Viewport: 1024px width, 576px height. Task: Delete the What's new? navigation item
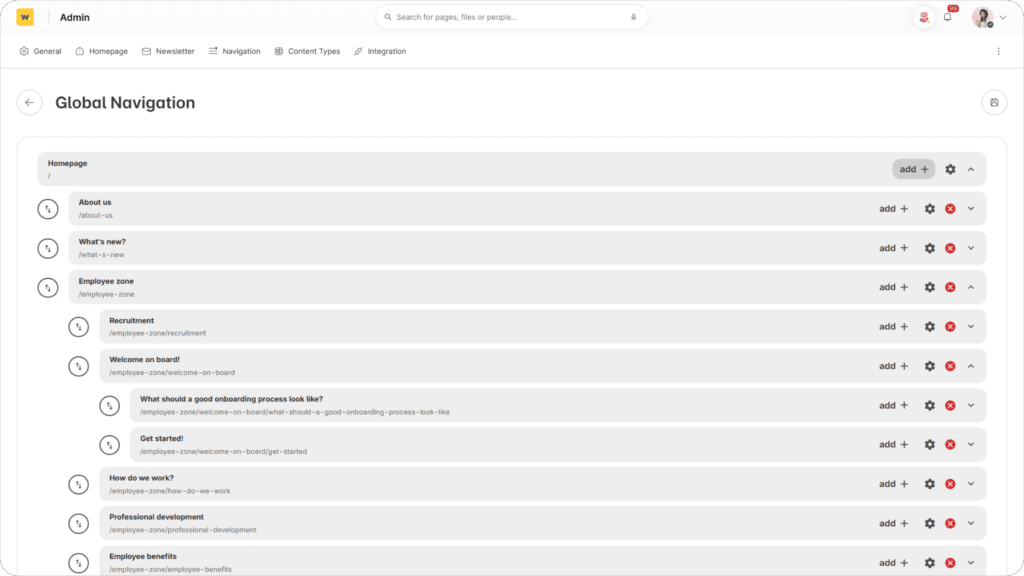(950, 248)
